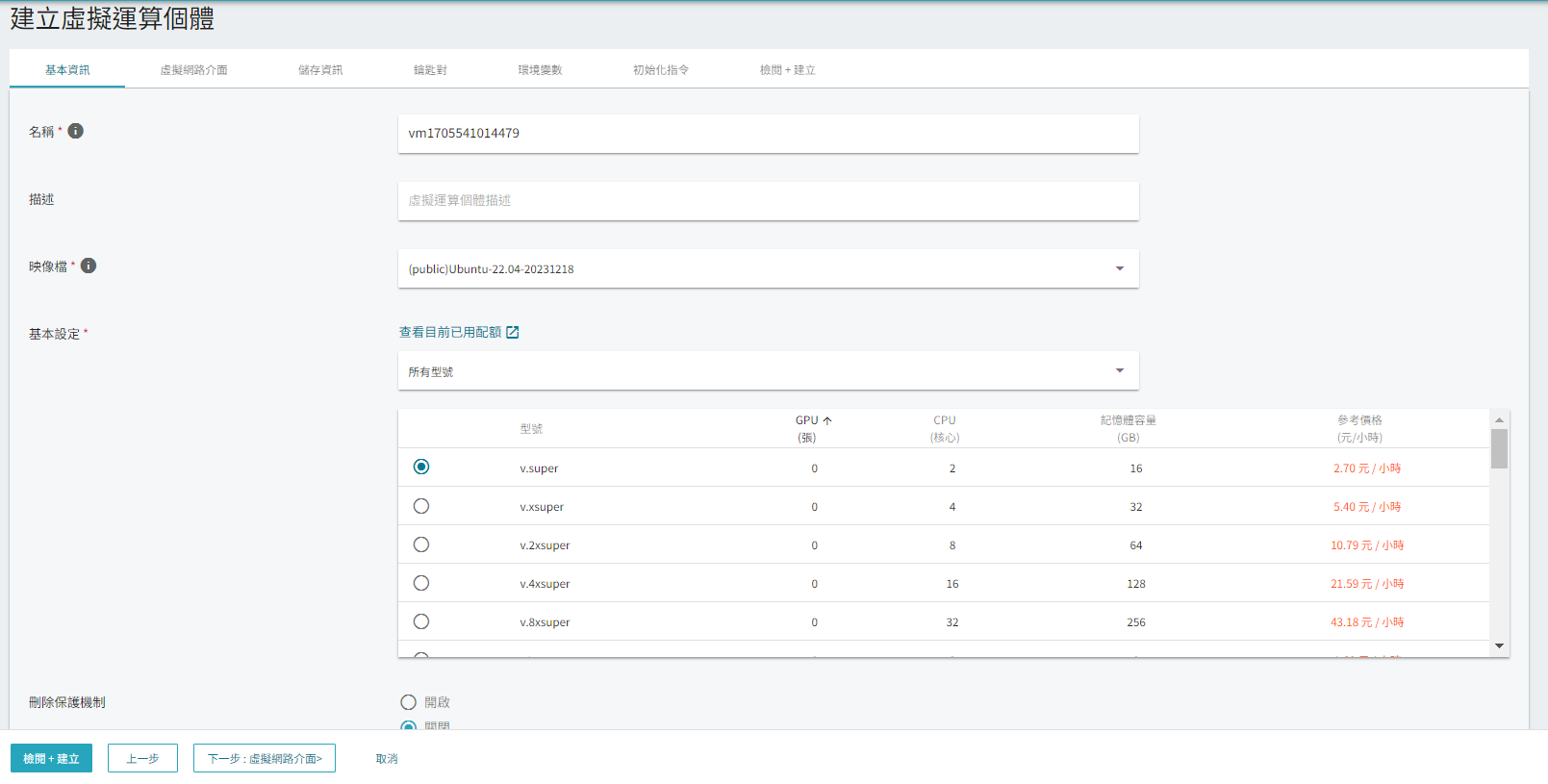
Task: Click memory value 64 in v.2xsuper row
Action: (x=1136, y=545)
